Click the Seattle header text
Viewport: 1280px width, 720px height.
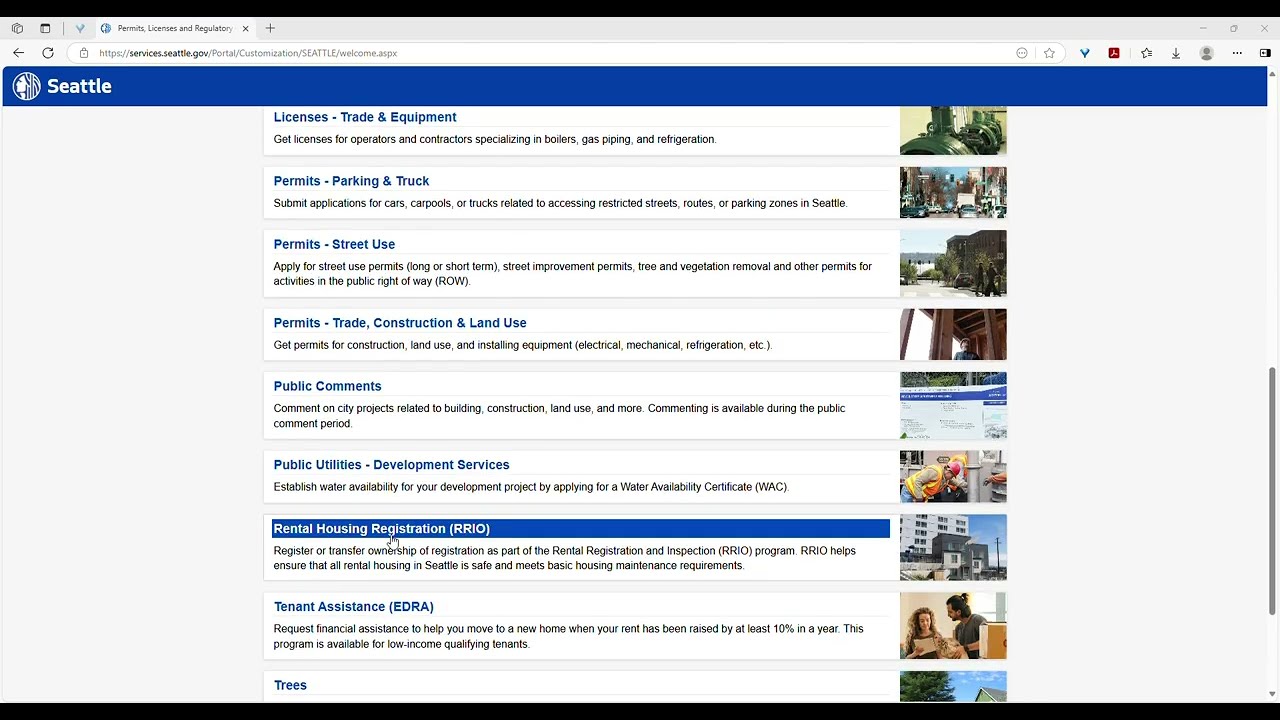pyautogui.click(x=79, y=86)
